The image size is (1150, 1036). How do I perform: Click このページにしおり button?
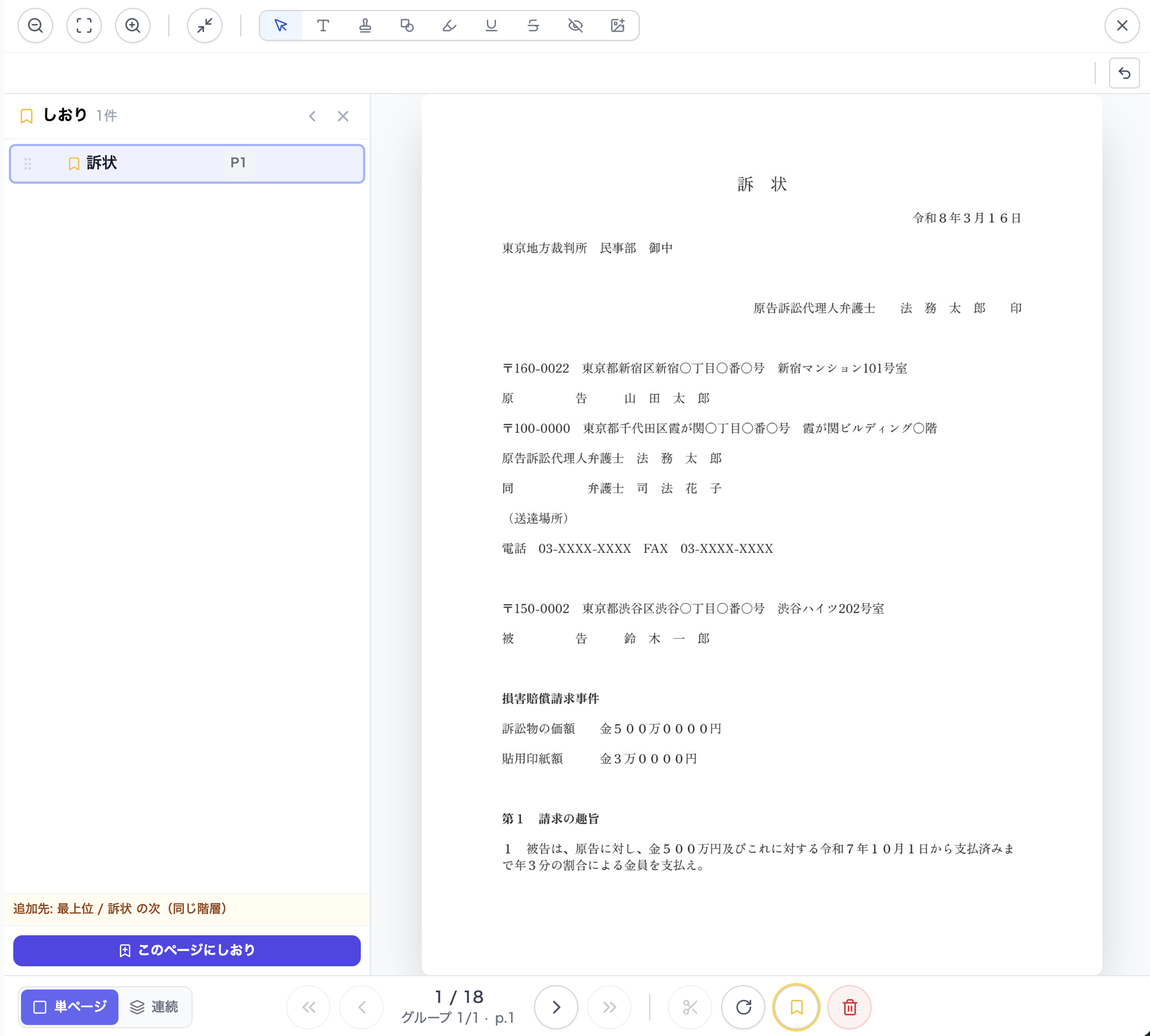187,950
